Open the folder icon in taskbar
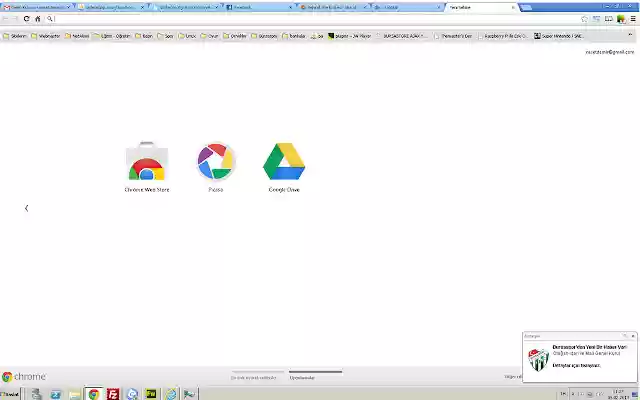 75,394
